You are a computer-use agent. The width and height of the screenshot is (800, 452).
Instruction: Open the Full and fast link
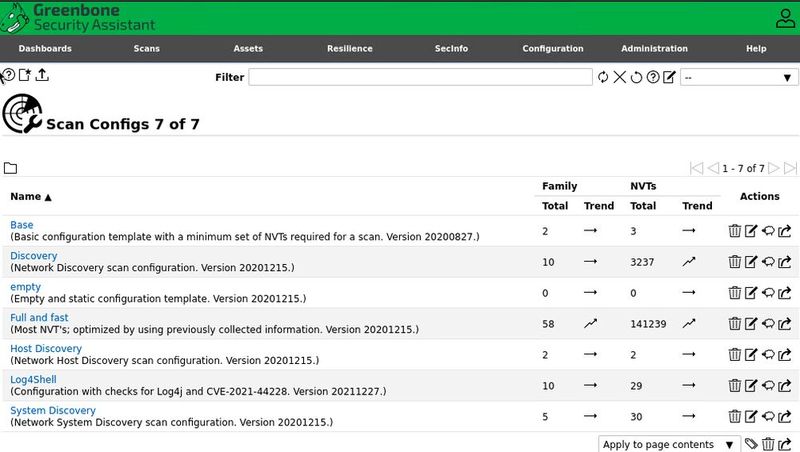tap(39, 317)
